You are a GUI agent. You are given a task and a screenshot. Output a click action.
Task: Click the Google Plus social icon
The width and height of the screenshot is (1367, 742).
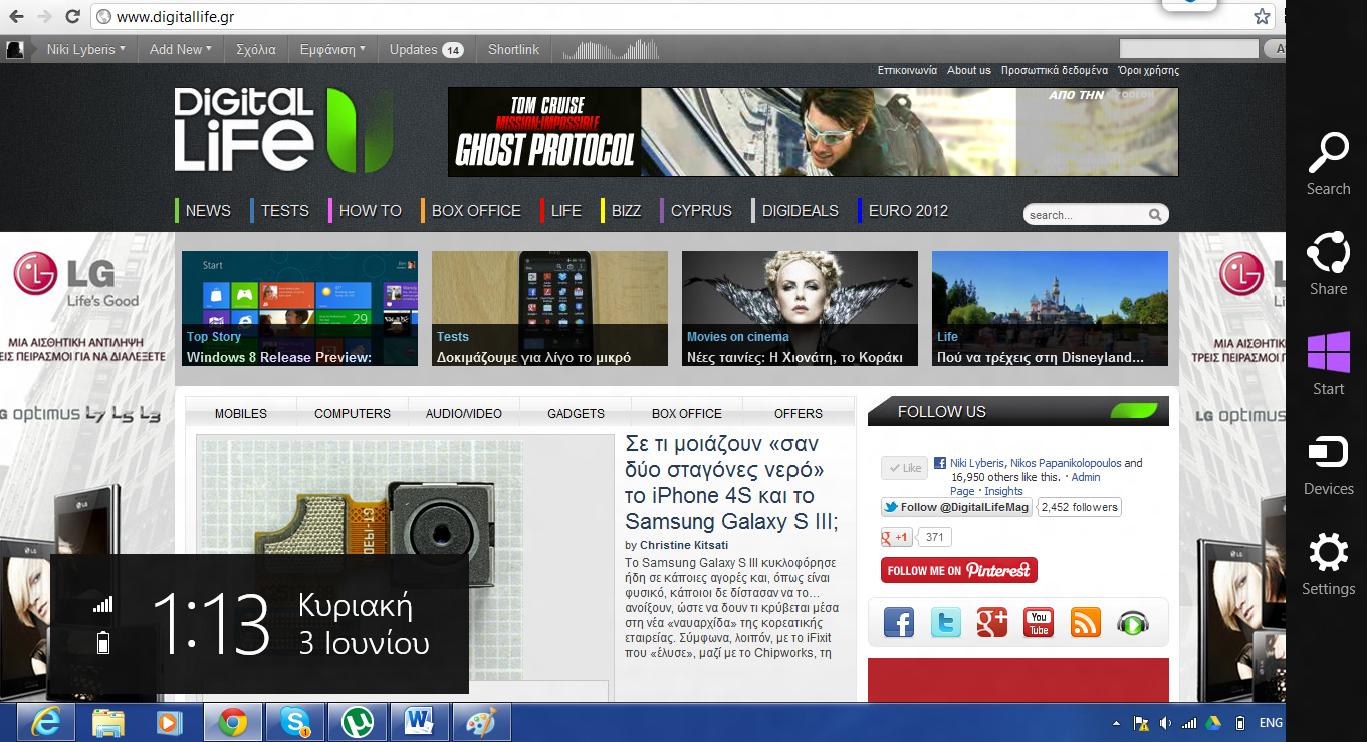(x=992, y=622)
